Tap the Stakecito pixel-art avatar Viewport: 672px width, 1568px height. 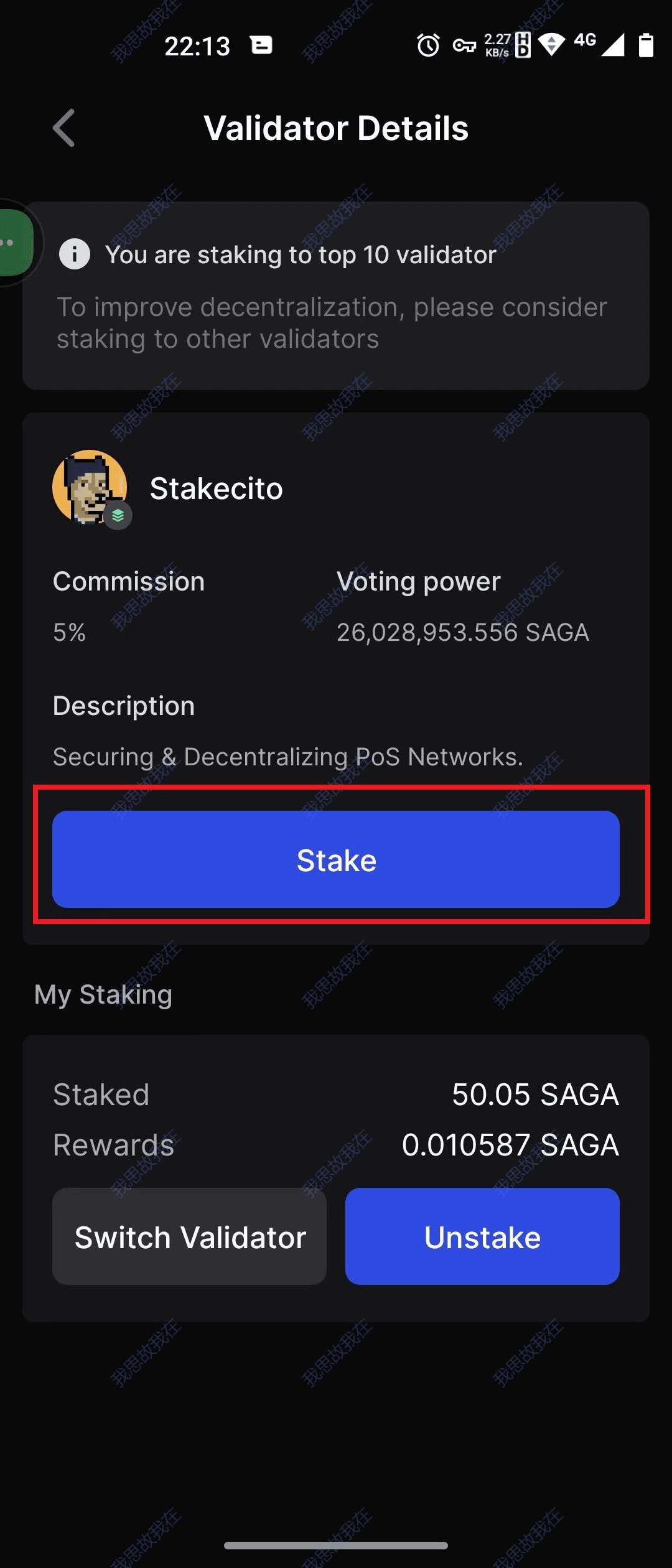(x=89, y=486)
